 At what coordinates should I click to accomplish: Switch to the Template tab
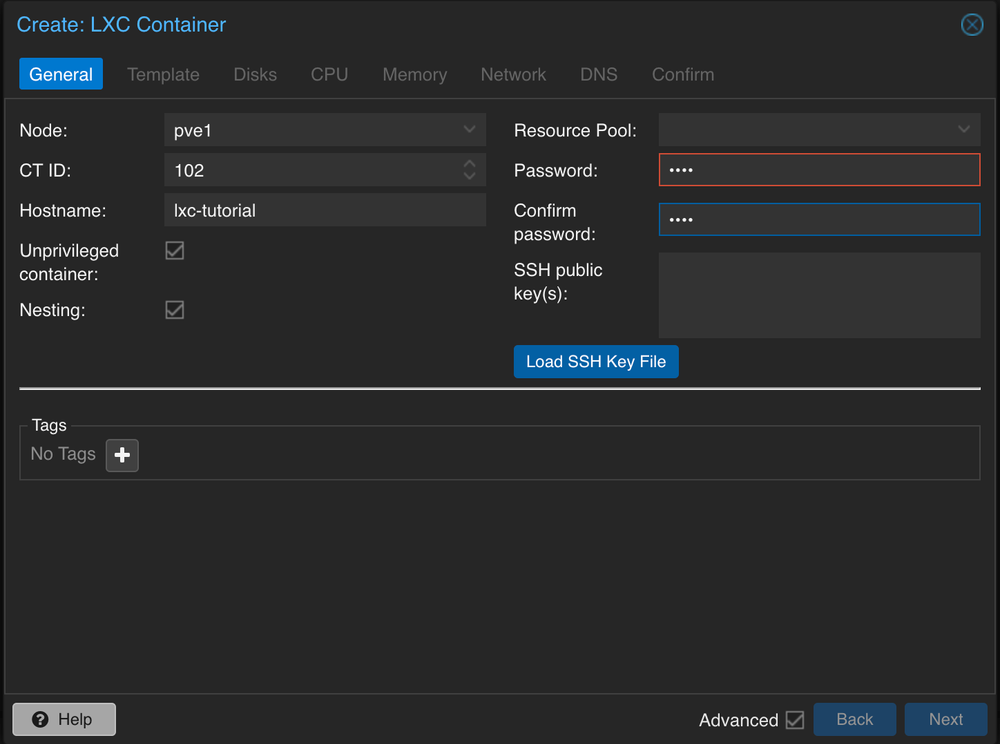click(x=163, y=74)
